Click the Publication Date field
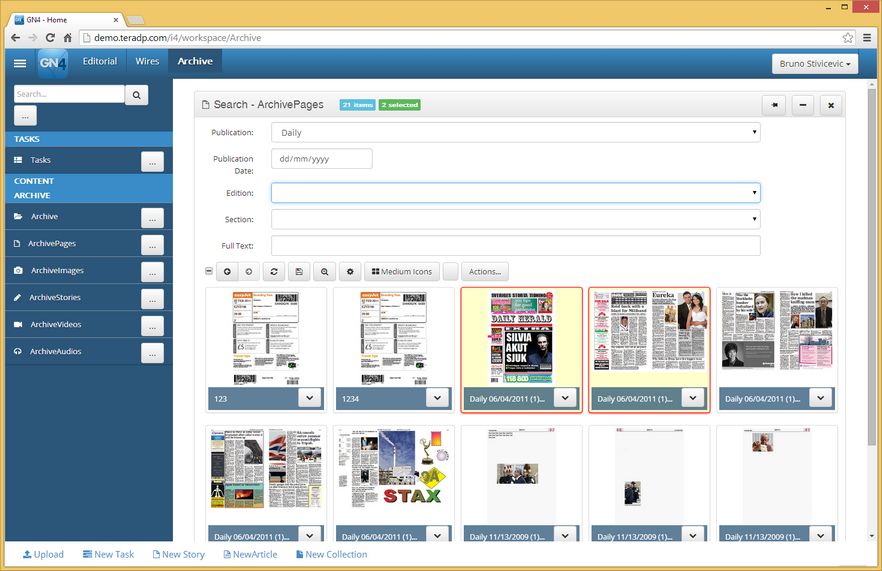The height and width of the screenshot is (571, 882). (x=322, y=159)
